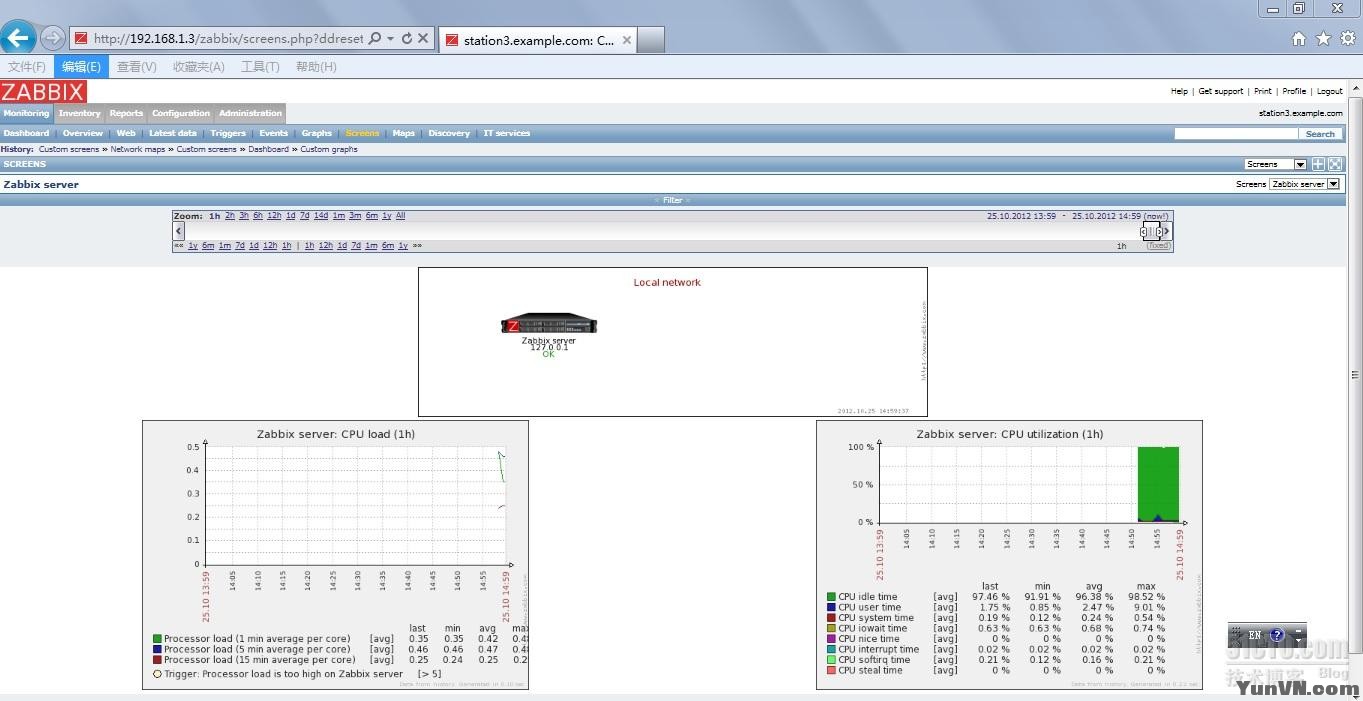Click the browser forward arrow
1363x701 pixels.
(53, 38)
